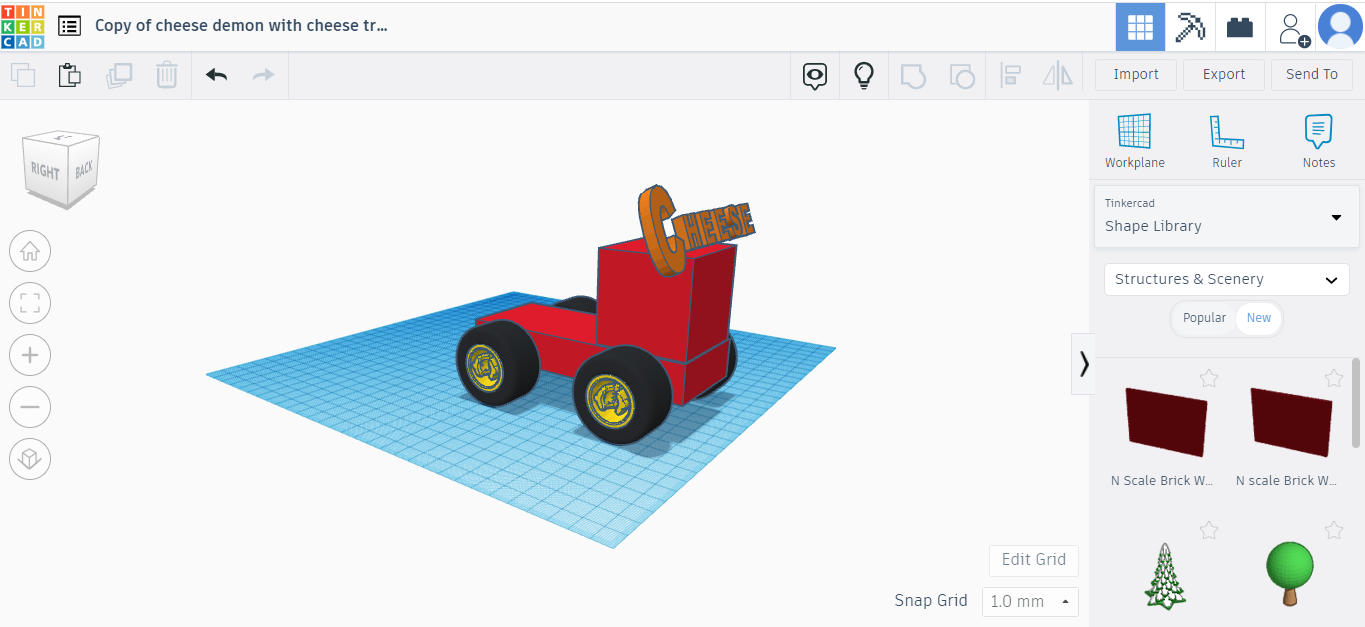Invite people to design icon
Screen dimensions: 1365x627
click(1293, 27)
